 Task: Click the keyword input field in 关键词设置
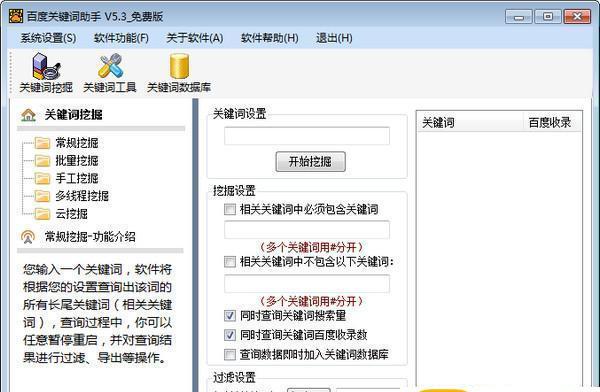(307, 136)
